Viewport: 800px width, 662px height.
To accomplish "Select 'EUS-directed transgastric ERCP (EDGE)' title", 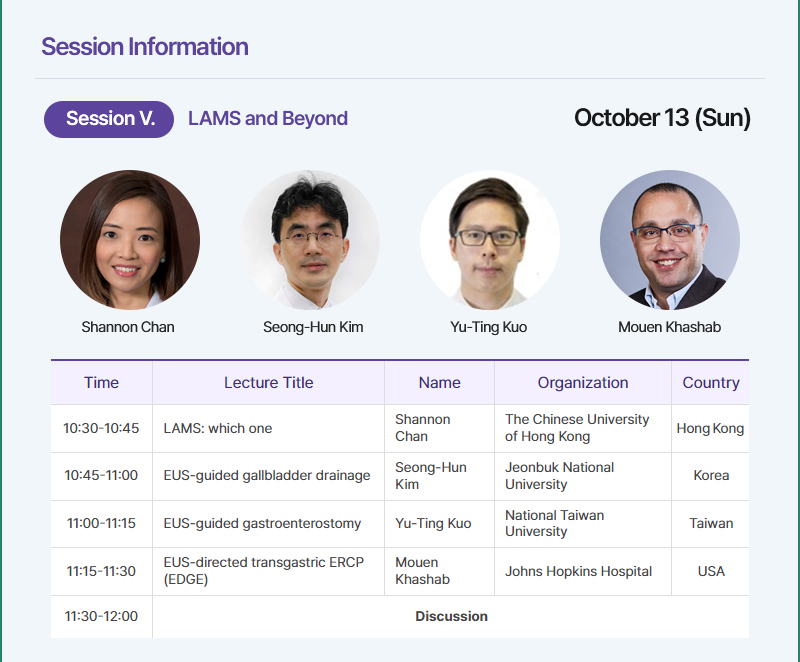I will pos(263,571).
